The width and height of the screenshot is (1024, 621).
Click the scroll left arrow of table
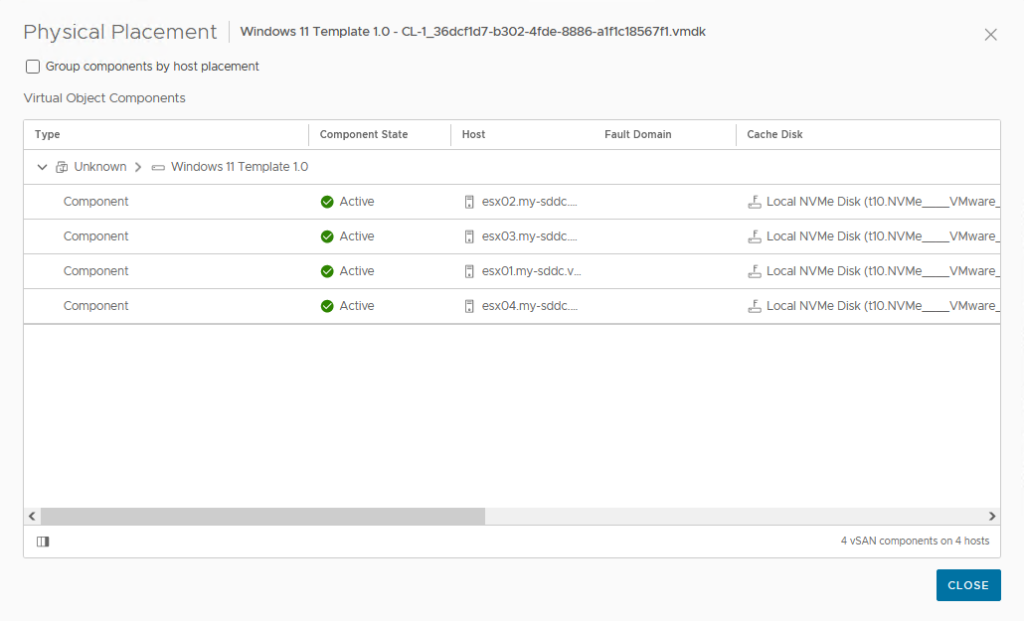tap(32, 517)
